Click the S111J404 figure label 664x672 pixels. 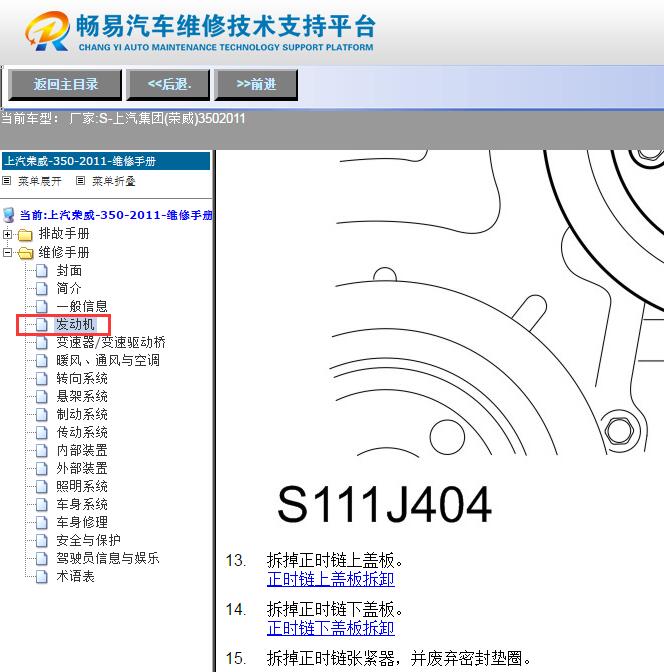coord(384,504)
